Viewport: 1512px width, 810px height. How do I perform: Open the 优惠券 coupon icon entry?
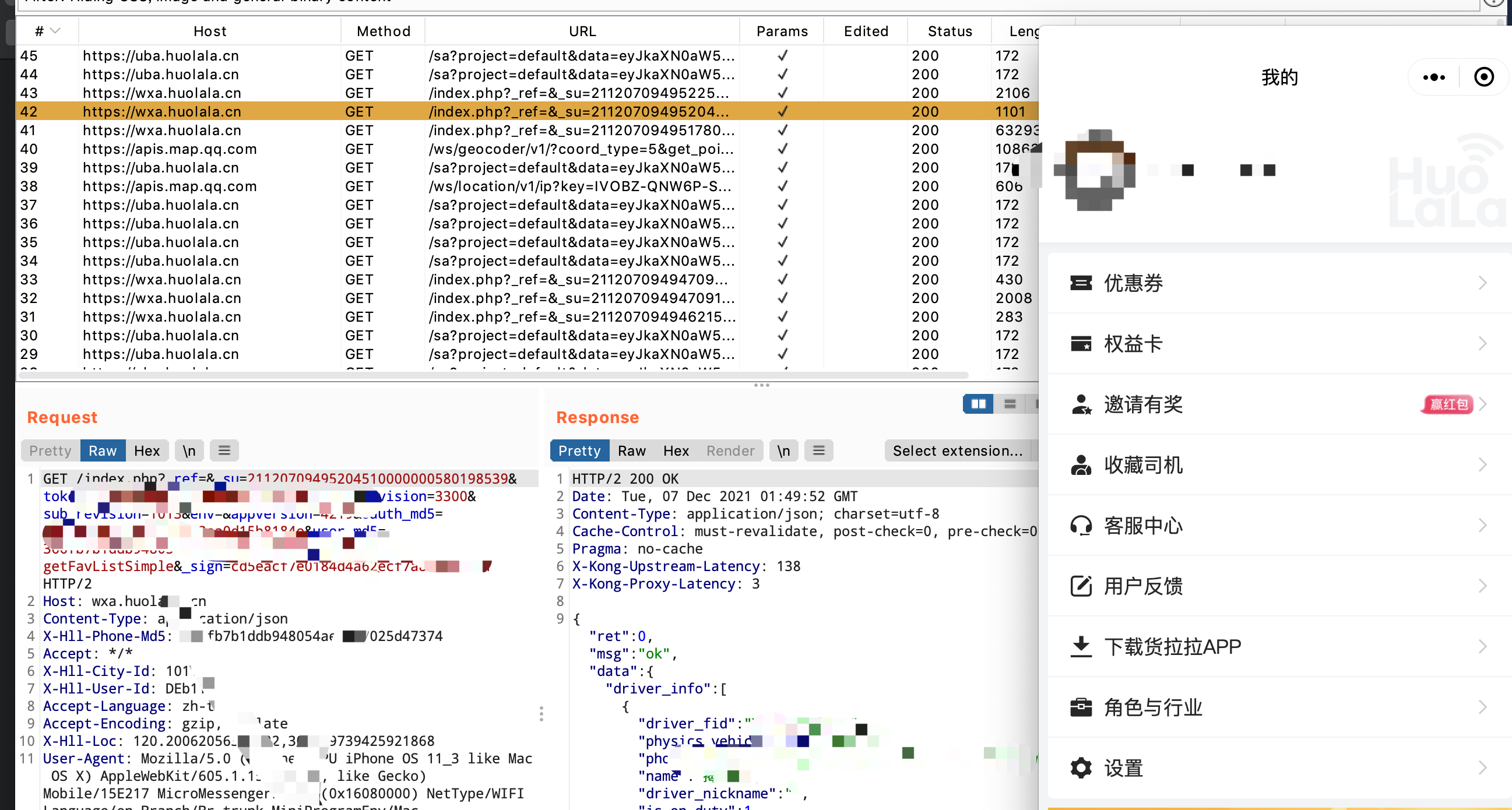click(1081, 283)
